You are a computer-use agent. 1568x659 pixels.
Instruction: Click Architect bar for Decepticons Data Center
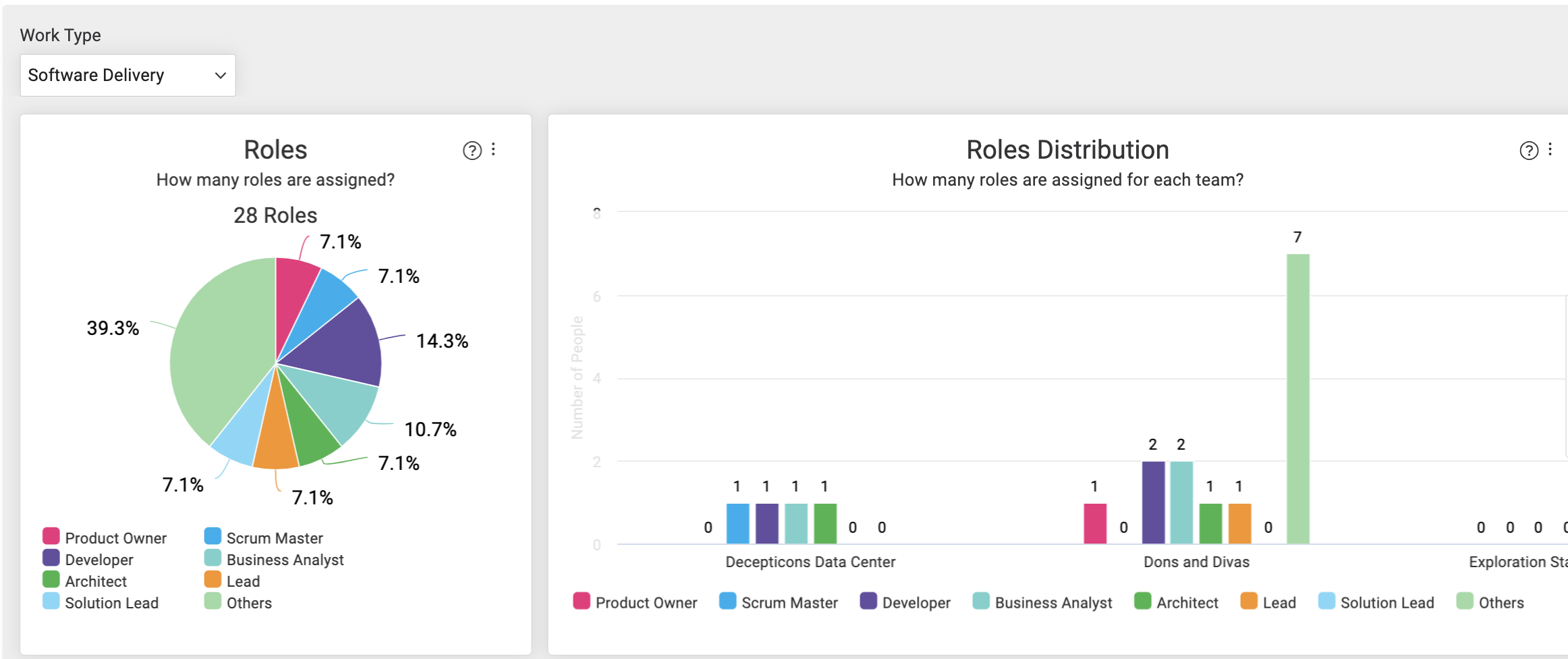[825, 523]
